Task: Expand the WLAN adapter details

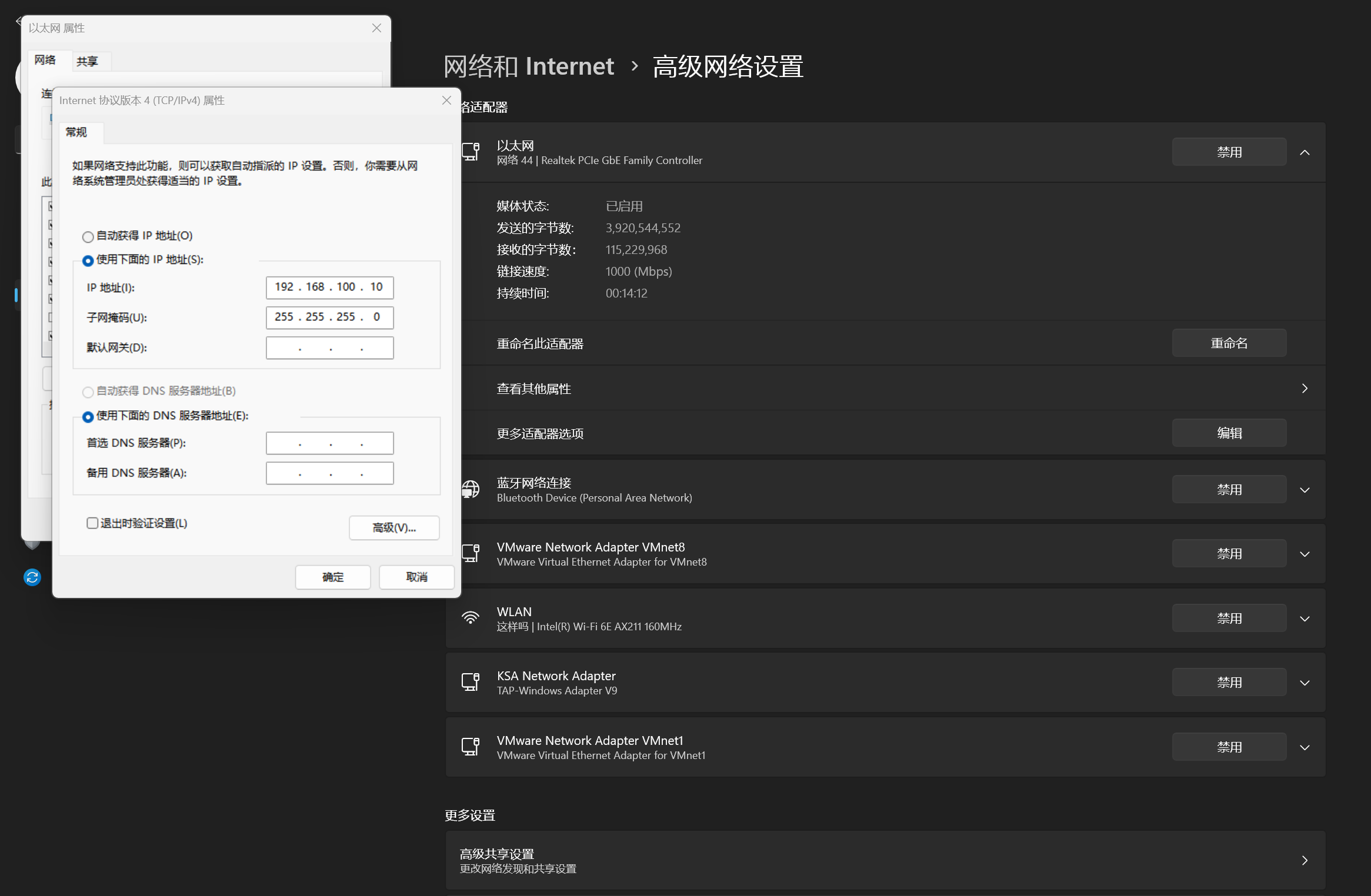Action: 1305,618
